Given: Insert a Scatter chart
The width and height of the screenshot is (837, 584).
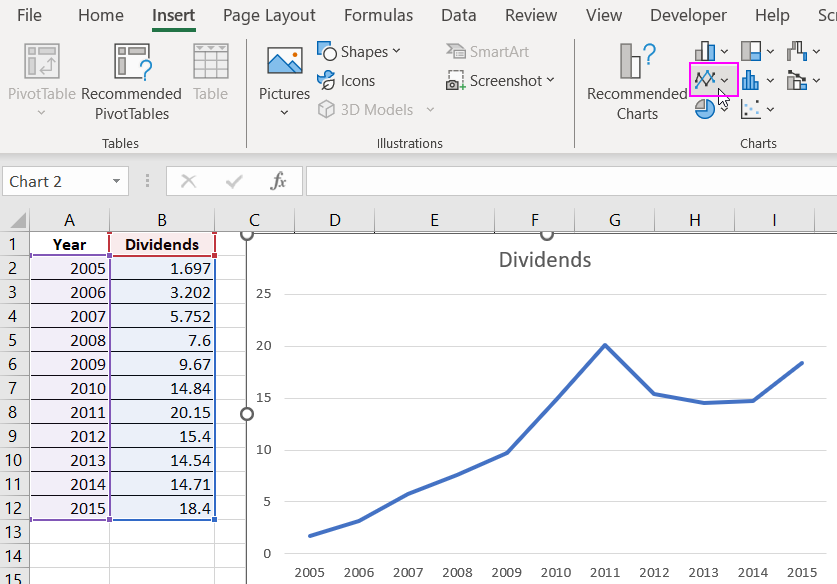Looking at the screenshot, I should pos(748,108).
